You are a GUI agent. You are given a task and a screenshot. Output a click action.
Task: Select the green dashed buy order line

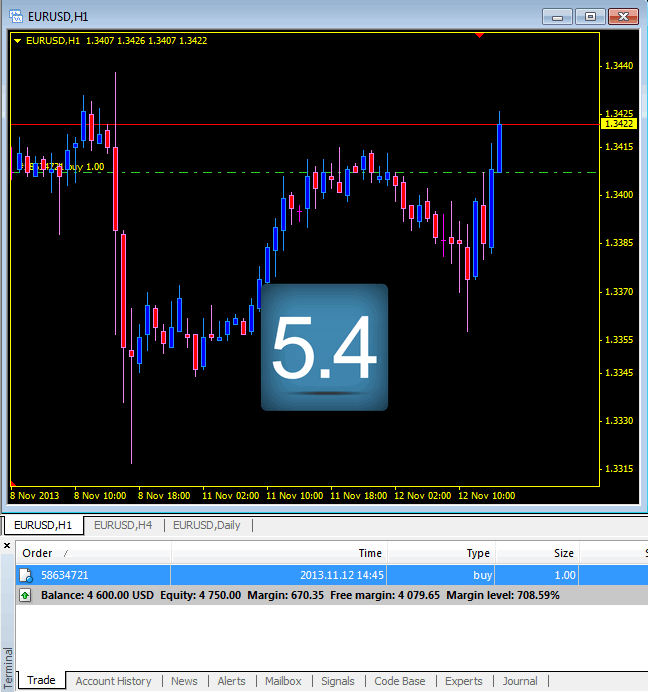click(250, 172)
